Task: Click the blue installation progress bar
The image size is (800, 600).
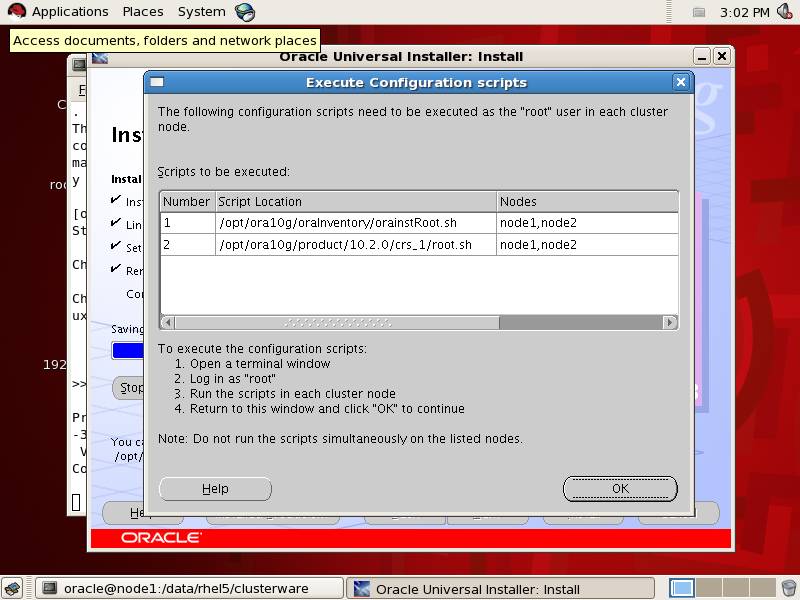Action: pos(128,351)
